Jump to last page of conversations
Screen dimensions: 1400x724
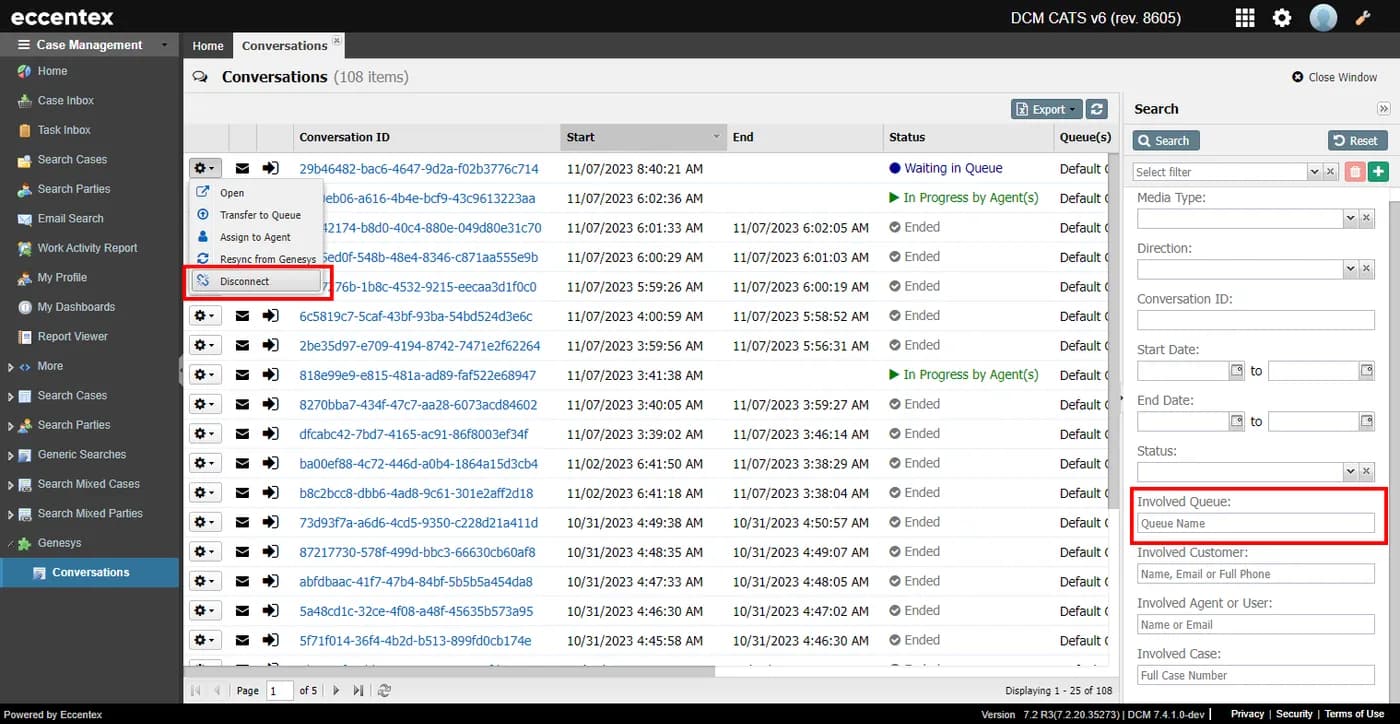[x=358, y=690]
